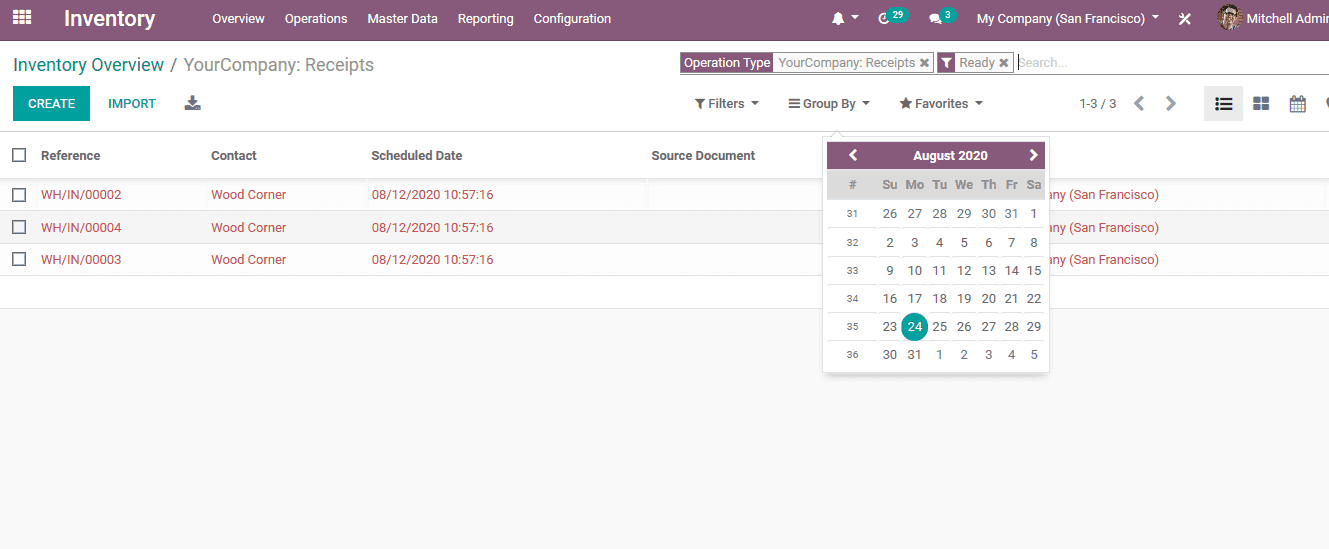Image resolution: width=1329 pixels, height=549 pixels.
Task: Sort by Scheduled Date column header
Action: click(x=416, y=156)
